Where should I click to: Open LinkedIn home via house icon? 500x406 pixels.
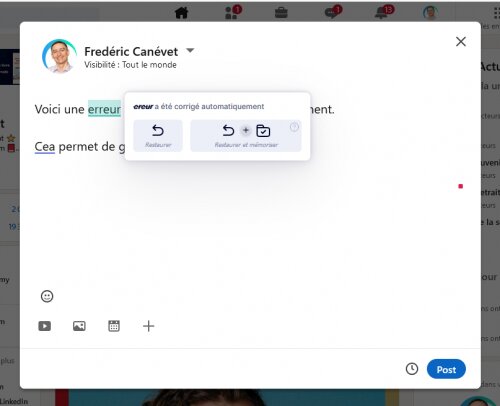(182, 13)
